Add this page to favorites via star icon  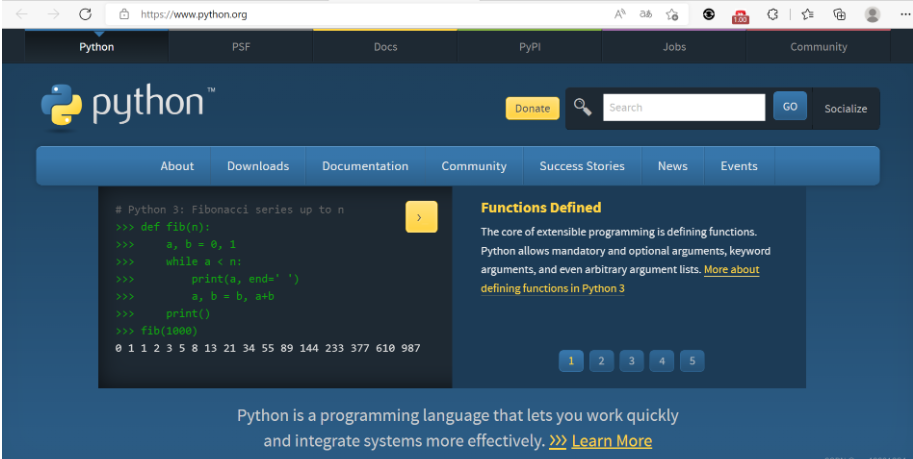[673, 14]
